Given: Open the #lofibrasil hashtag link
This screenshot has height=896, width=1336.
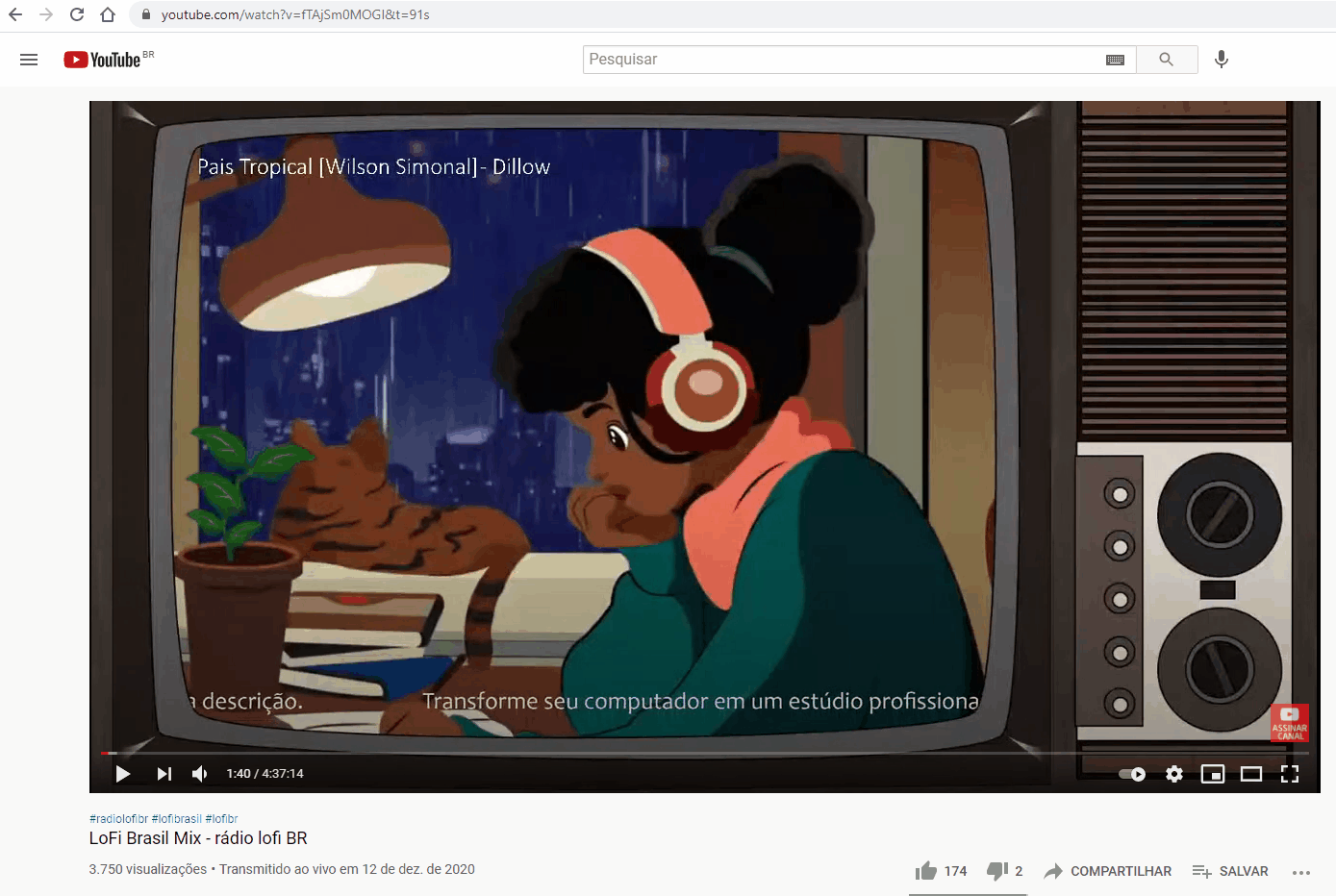Looking at the screenshot, I should tap(176, 819).
